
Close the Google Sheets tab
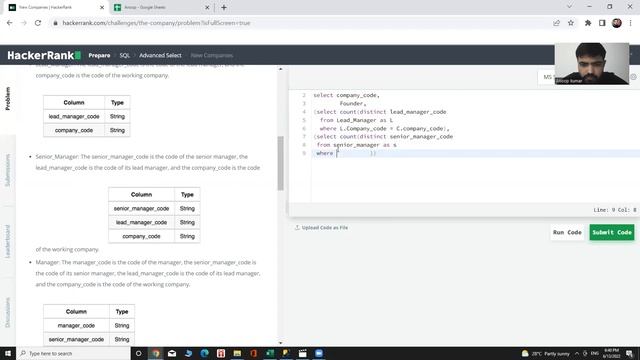pyautogui.click(x=207, y=7)
